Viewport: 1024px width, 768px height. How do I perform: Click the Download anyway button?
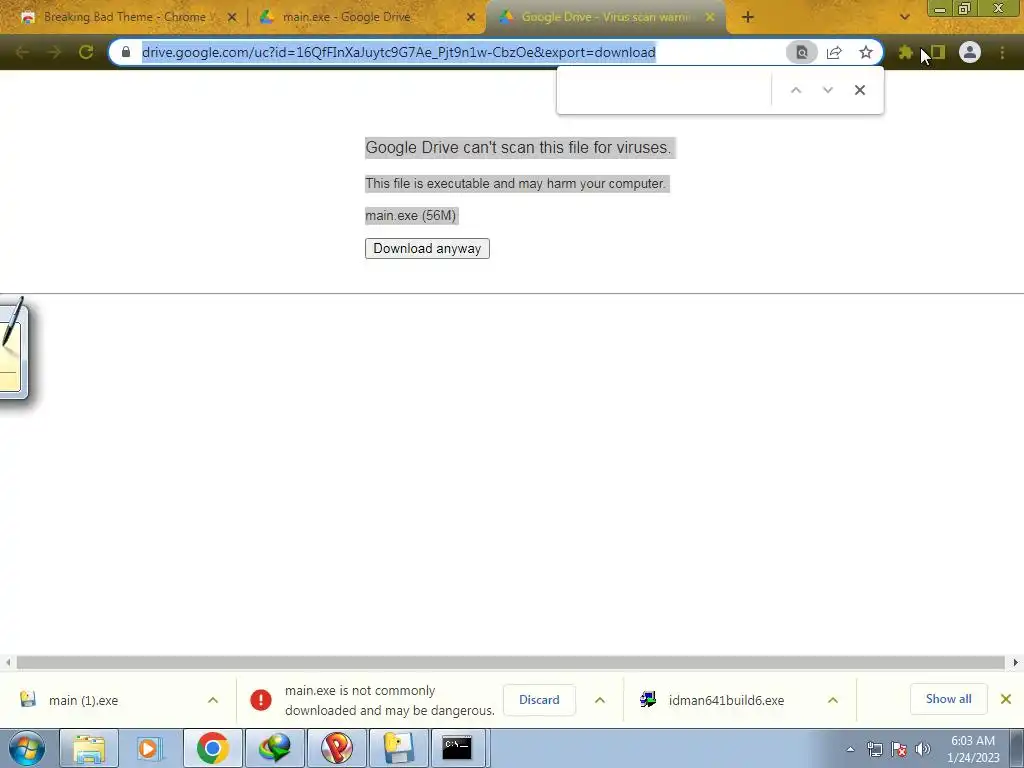427,248
